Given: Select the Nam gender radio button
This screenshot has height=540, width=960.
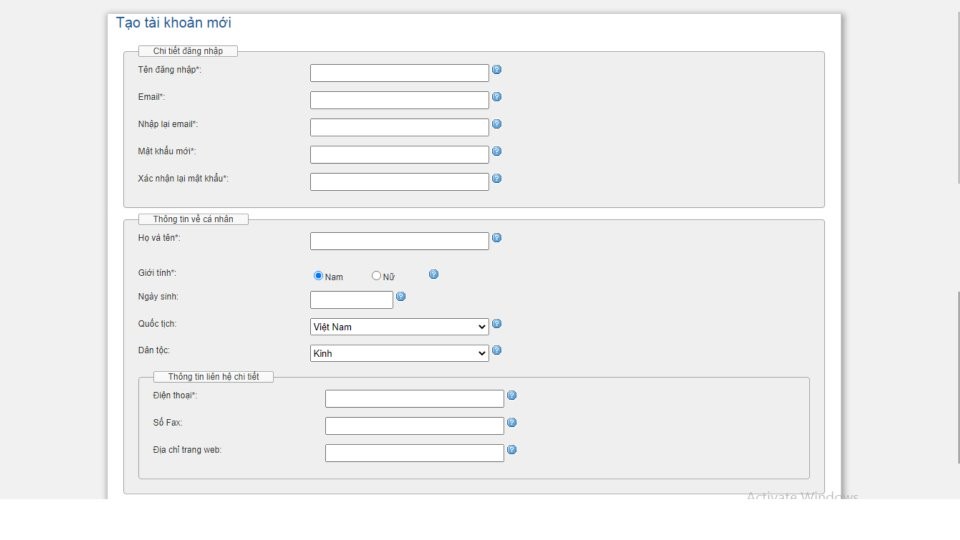Looking at the screenshot, I should pyautogui.click(x=319, y=276).
